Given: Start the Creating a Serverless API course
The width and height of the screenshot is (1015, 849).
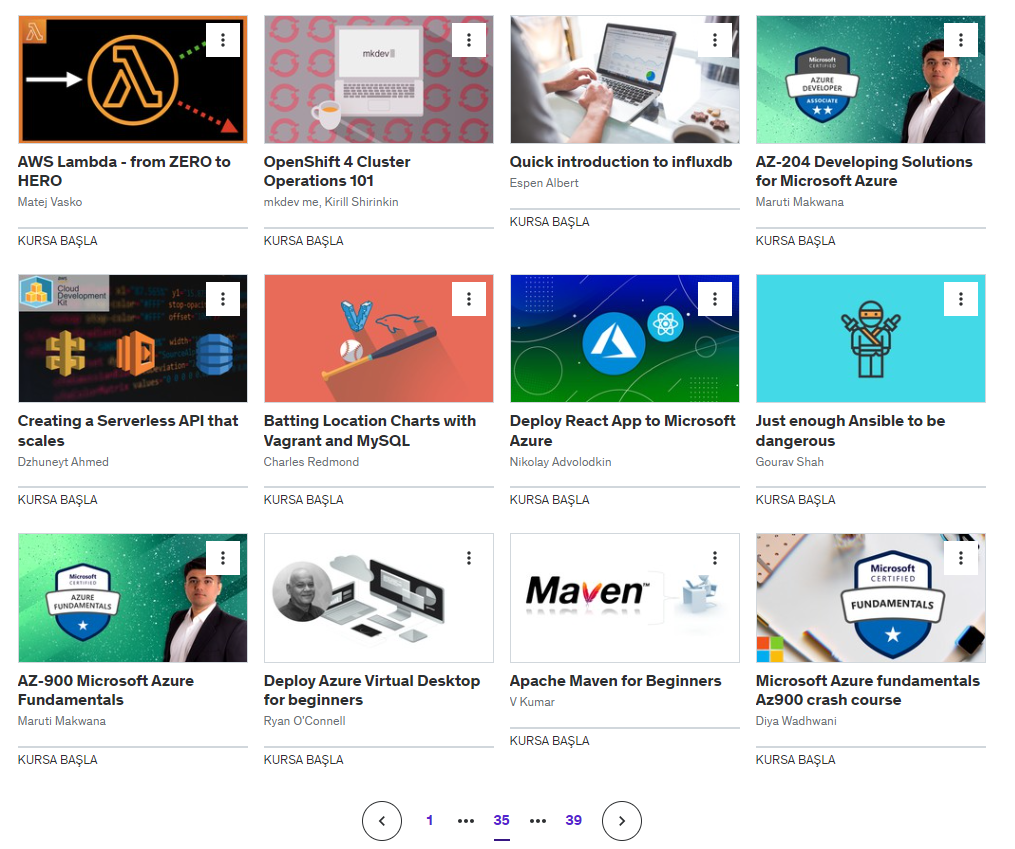Looking at the screenshot, I should click(x=58, y=500).
